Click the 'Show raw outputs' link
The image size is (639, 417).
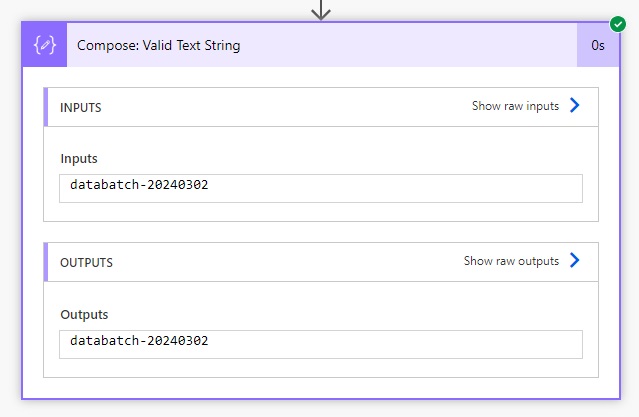coord(511,261)
